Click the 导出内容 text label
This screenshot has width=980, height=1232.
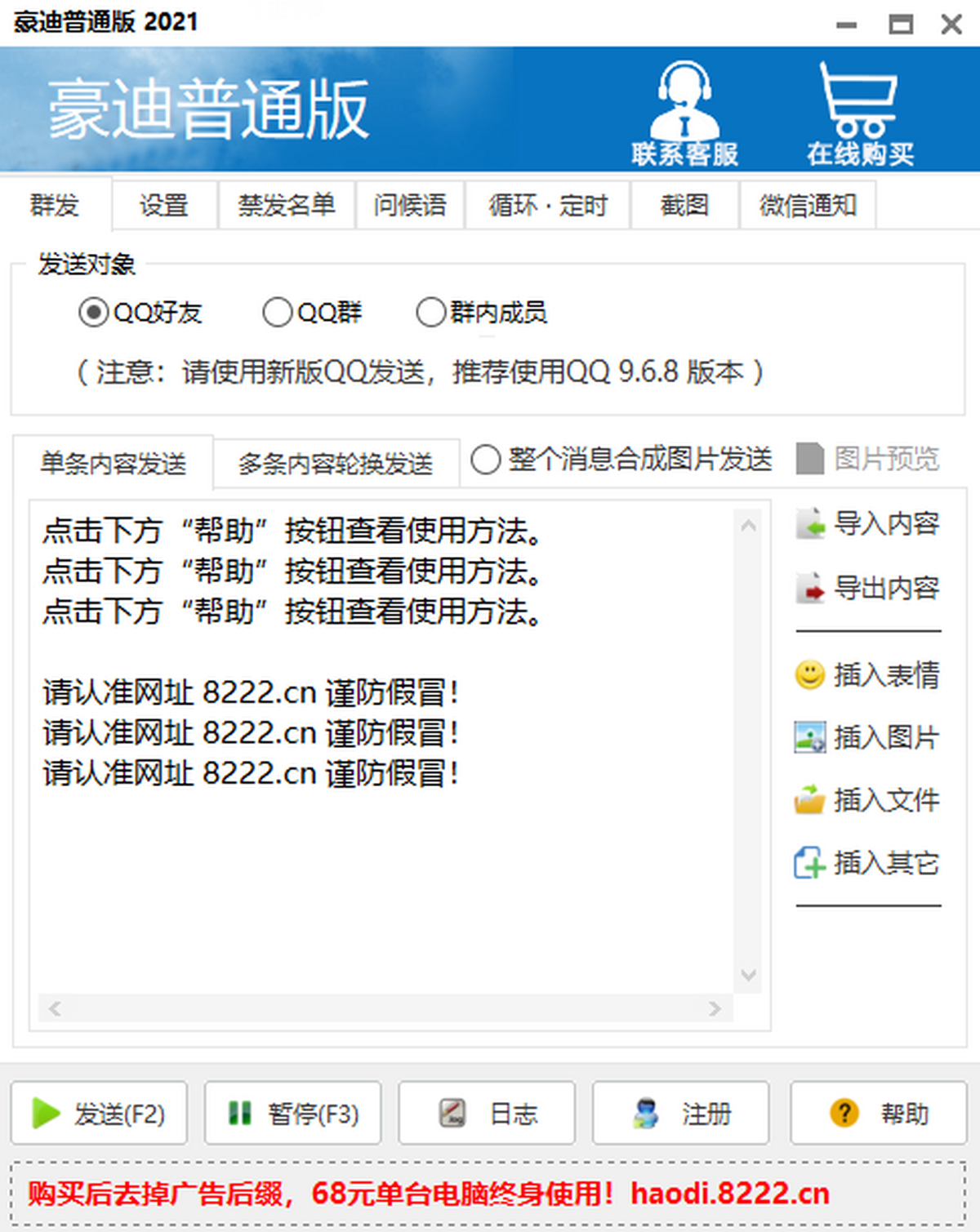pyautogui.click(x=887, y=588)
